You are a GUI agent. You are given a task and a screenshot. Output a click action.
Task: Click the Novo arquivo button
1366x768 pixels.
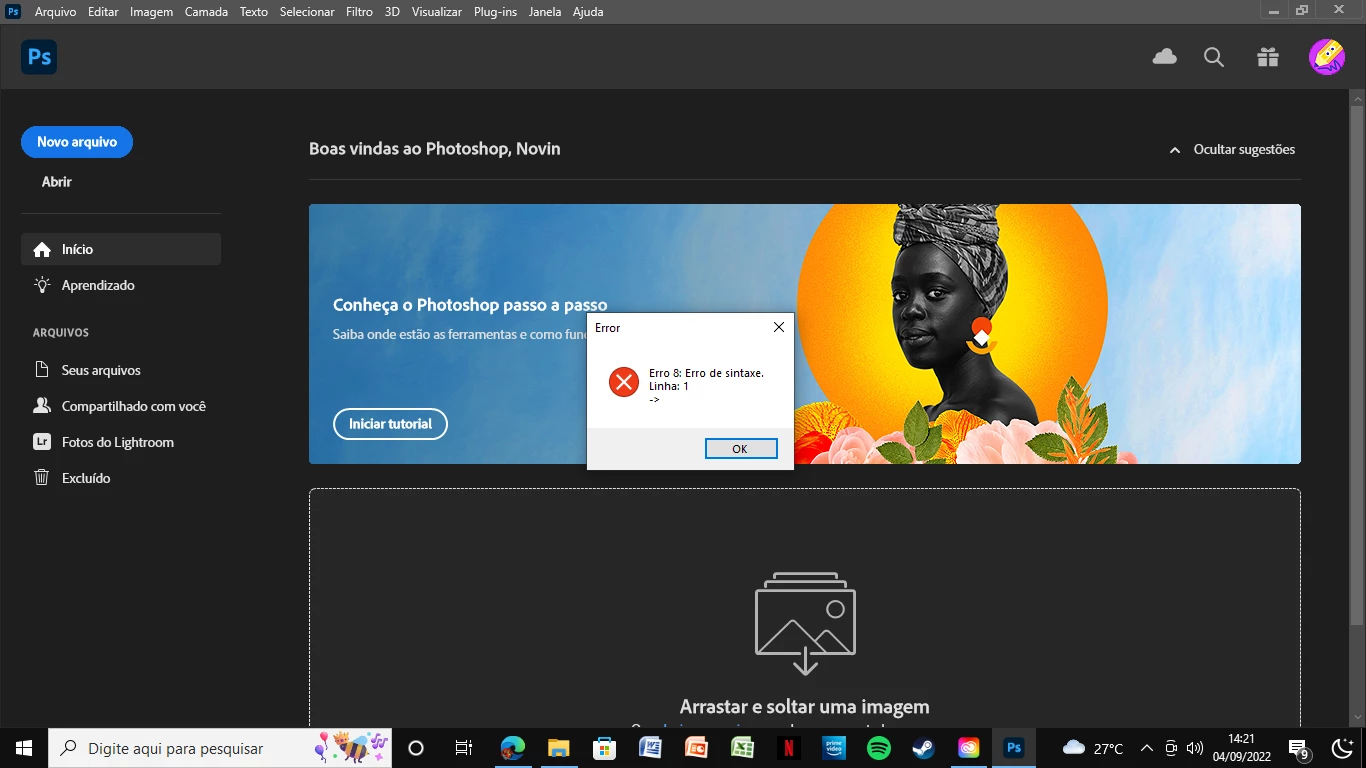click(77, 142)
